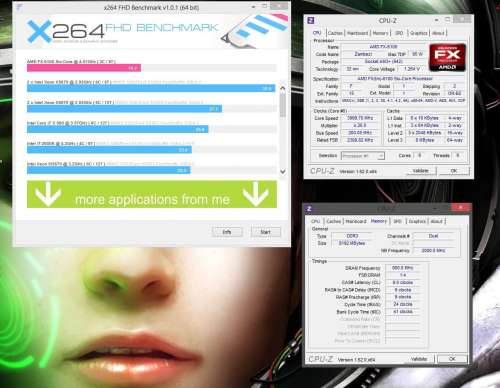
Task: Click the Rated FSB value field
Action: (360, 140)
